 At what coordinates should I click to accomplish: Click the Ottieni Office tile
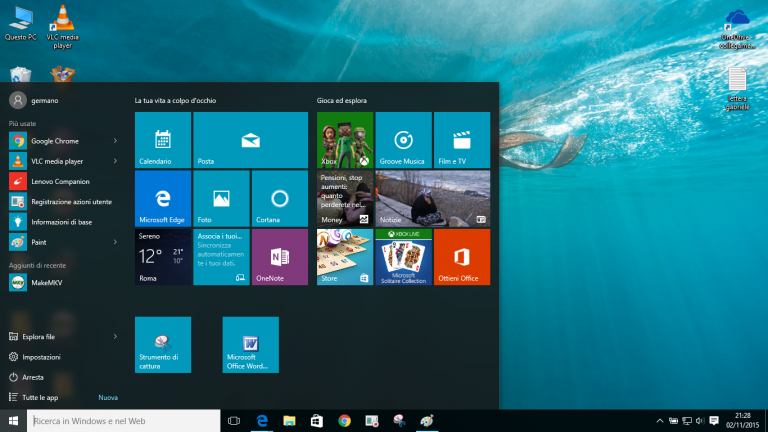[461, 257]
